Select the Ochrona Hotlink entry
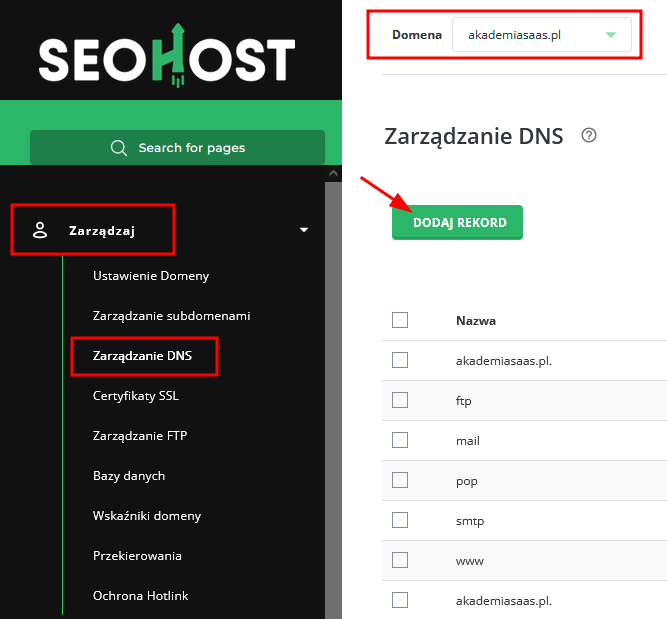This screenshot has width=667, height=619. coord(141,596)
